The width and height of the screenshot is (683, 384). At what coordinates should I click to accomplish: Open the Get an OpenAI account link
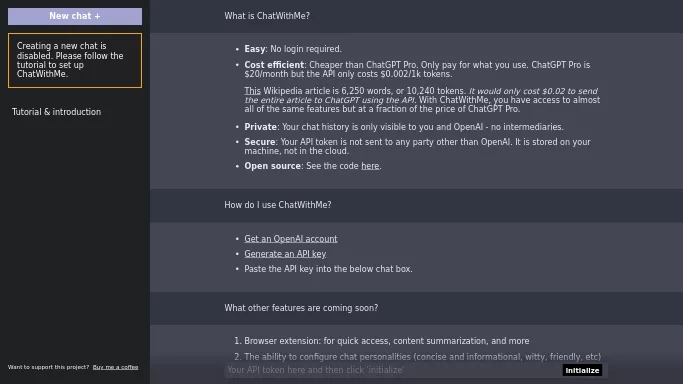tap(291, 239)
